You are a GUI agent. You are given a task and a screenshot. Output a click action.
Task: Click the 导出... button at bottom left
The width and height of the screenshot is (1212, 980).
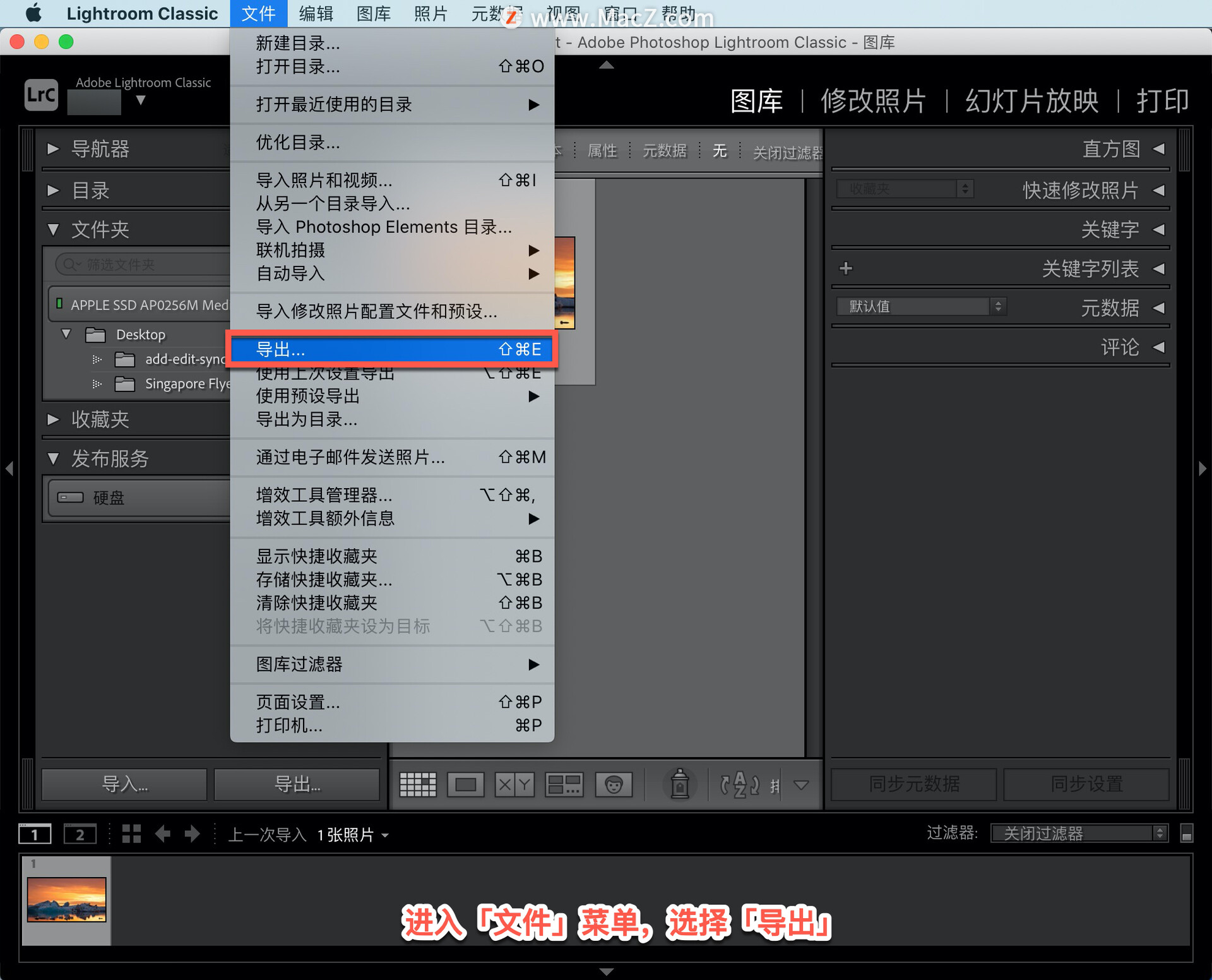point(297,784)
